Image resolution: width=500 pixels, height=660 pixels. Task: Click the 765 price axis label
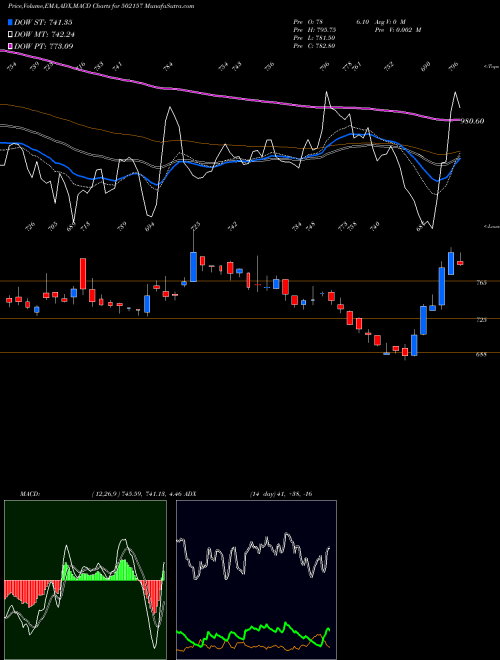(x=481, y=283)
